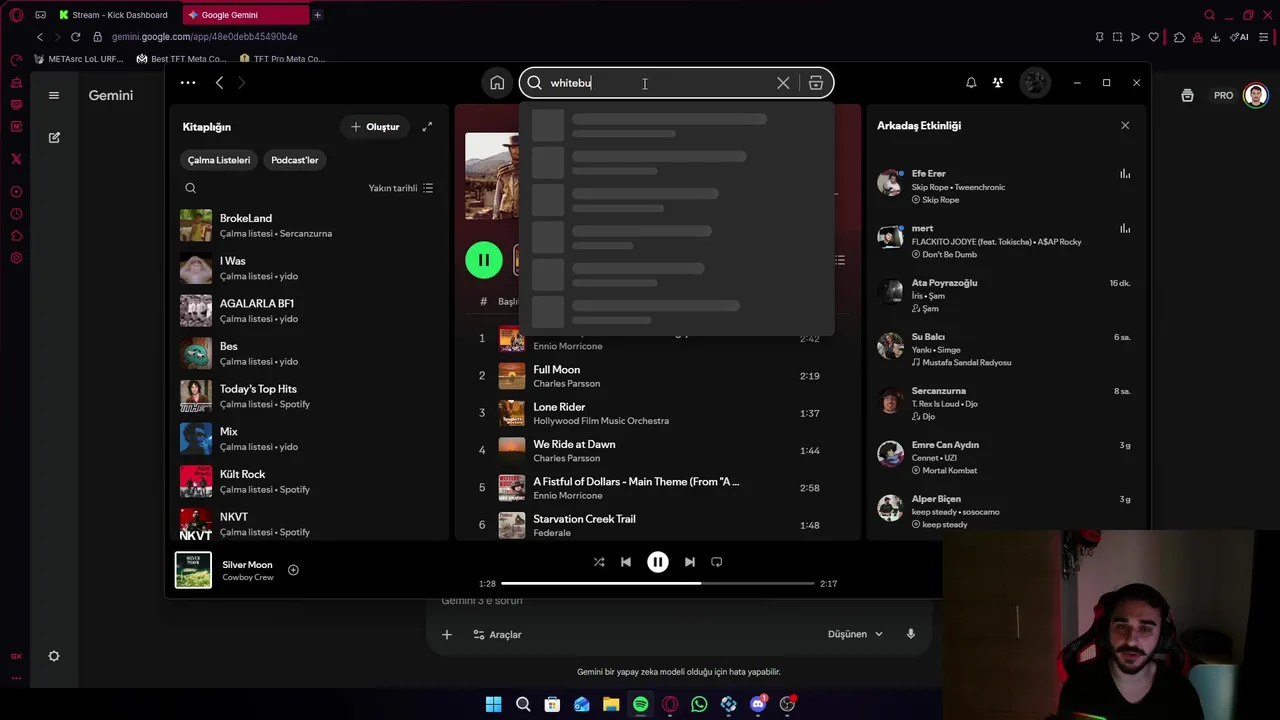The width and height of the screenshot is (1280, 720).
Task: Open the METAsrc LoL URF bookmark
Action: click(x=79, y=59)
